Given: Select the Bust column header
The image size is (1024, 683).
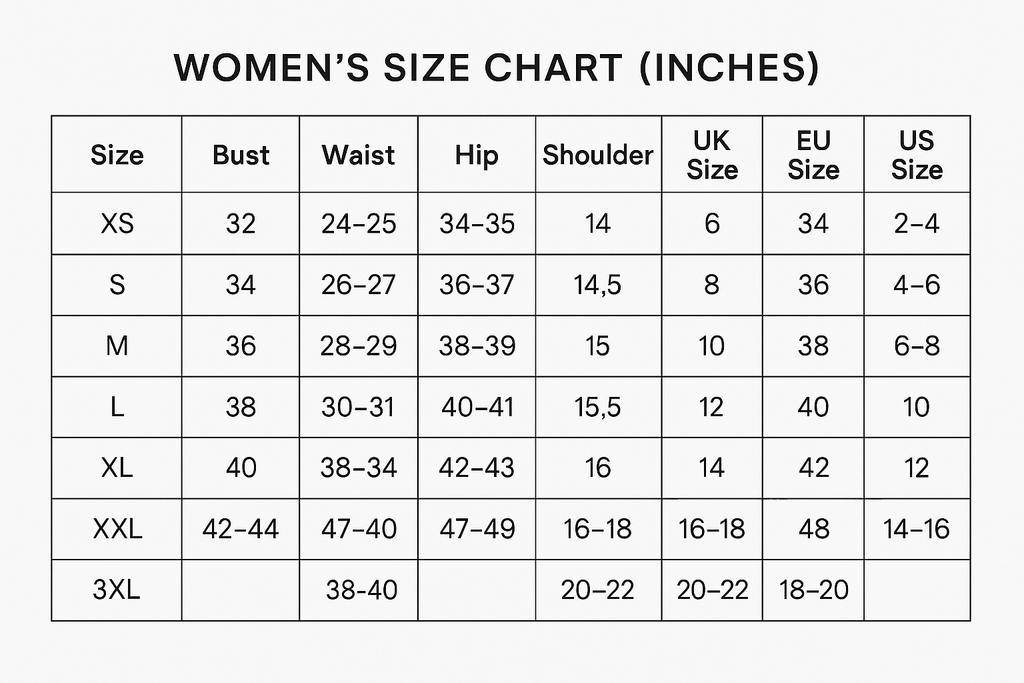Looking at the screenshot, I should point(240,155).
